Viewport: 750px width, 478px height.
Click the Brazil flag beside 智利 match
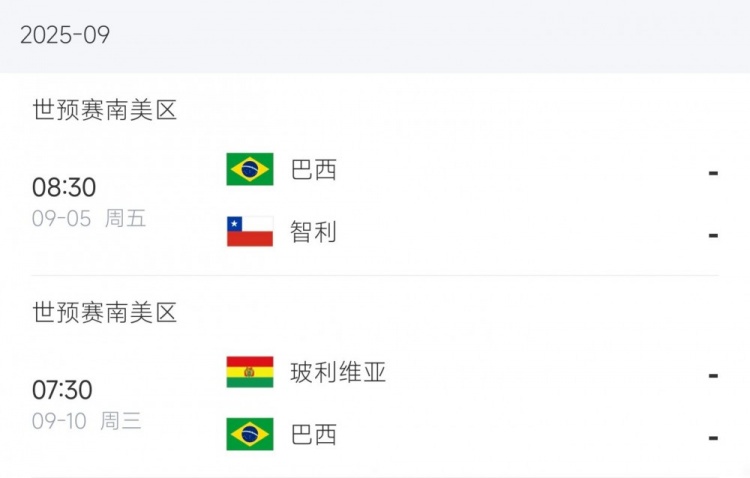[x=250, y=170]
